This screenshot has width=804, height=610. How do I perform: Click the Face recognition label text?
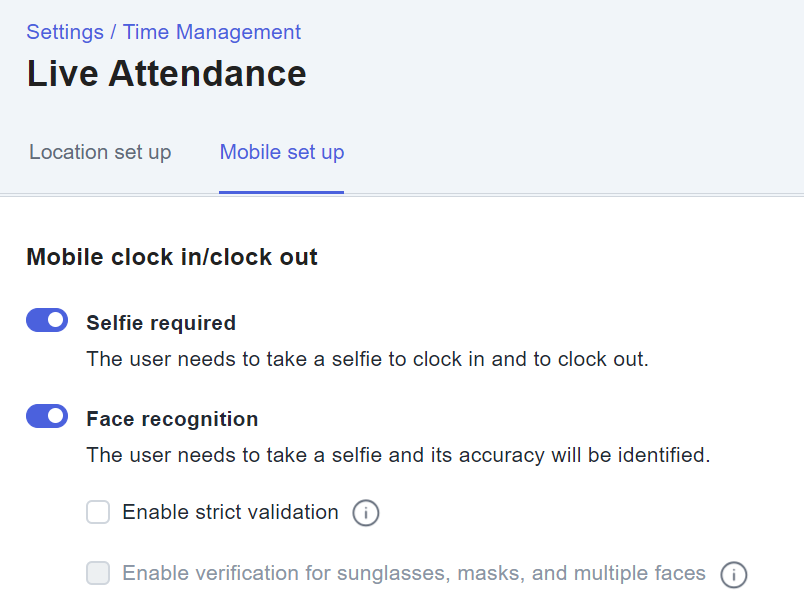(172, 419)
